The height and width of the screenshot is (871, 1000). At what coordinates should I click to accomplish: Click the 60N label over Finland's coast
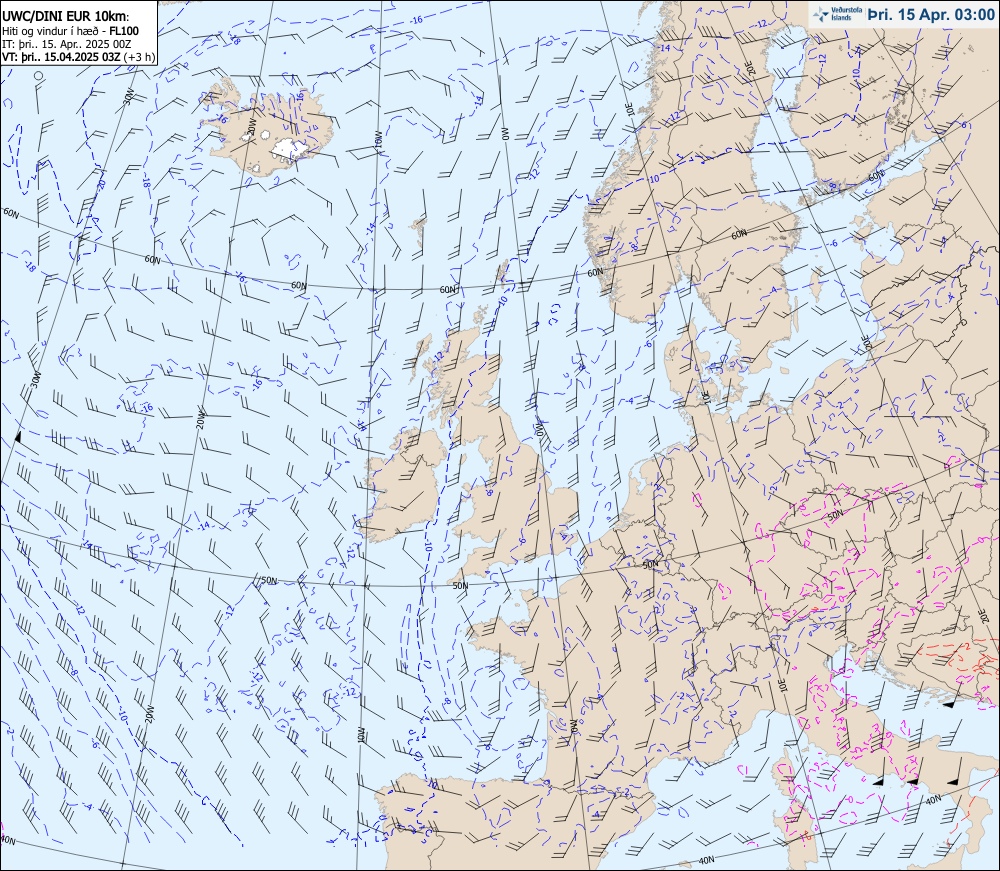tap(876, 175)
